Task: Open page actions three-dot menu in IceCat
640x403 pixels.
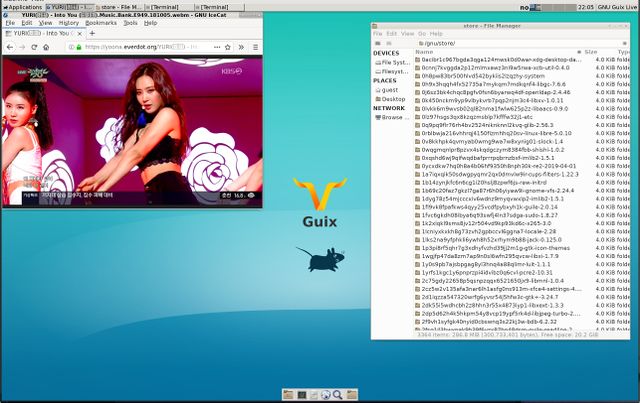Action: tap(217, 47)
